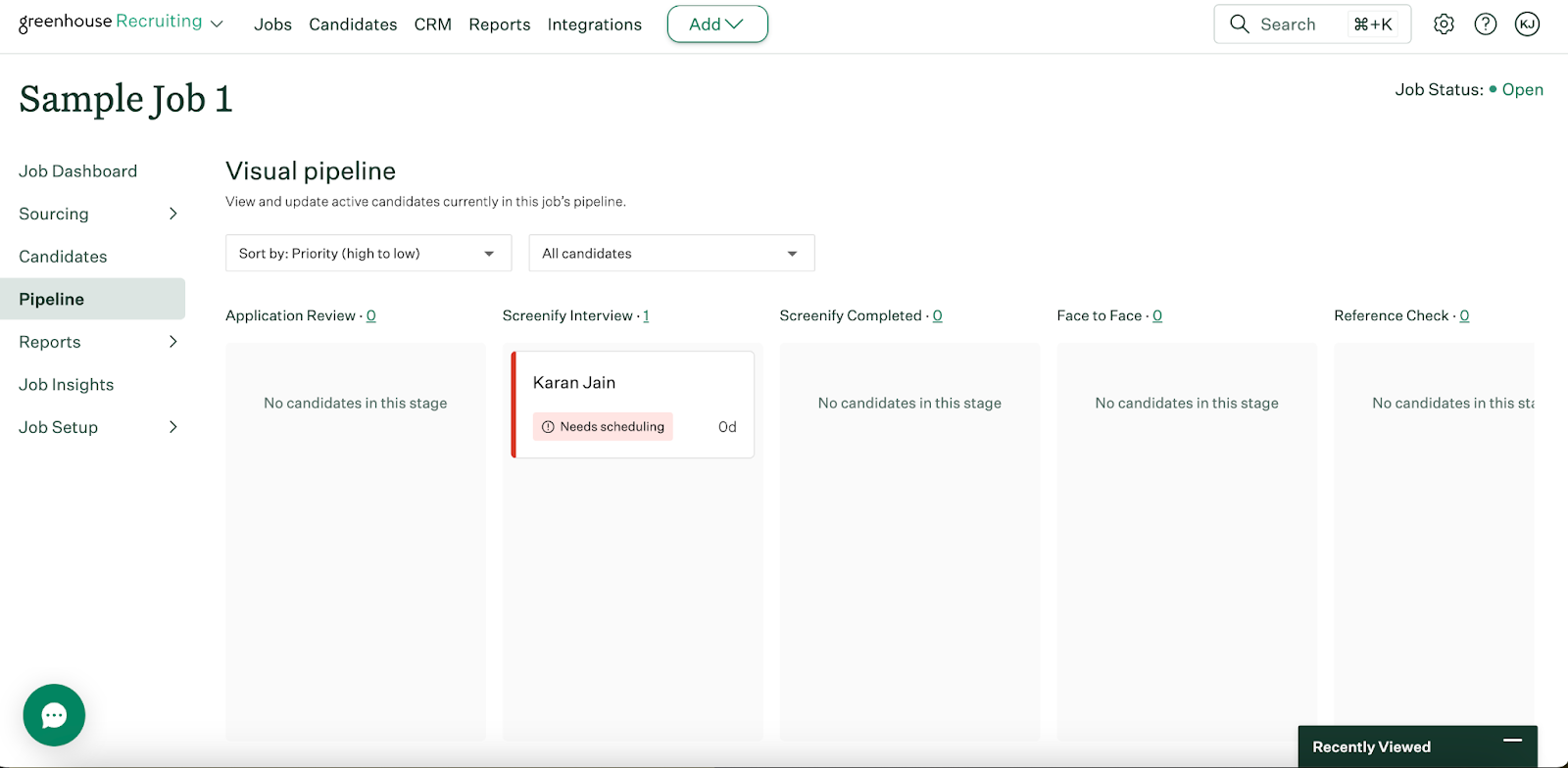
Task: Open the help question mark icon
Action: (x=1486, y=24)
